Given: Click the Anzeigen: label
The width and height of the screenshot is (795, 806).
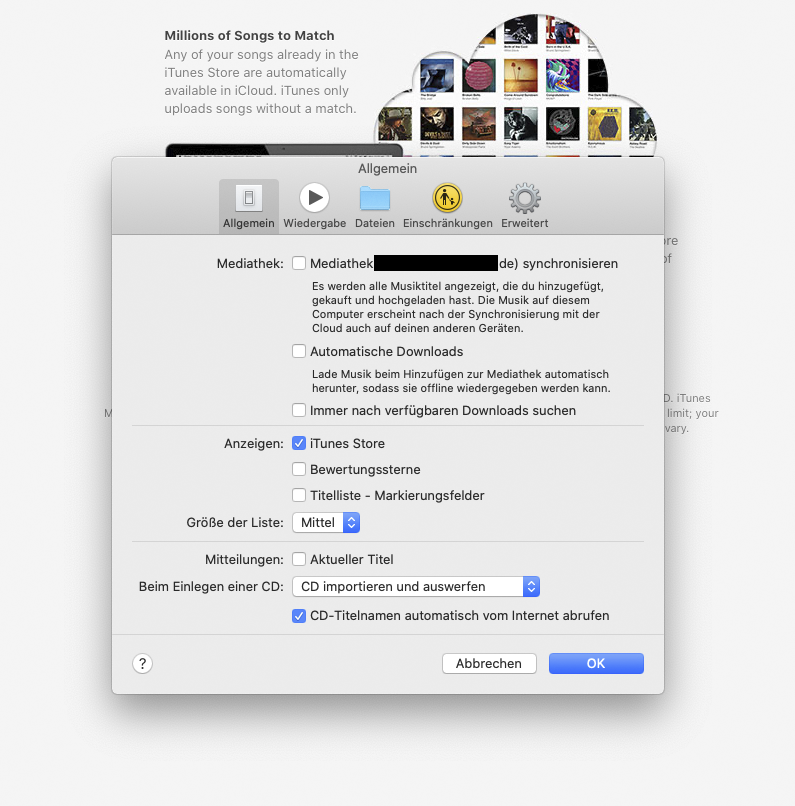Looking at the screenshot, I should pyautogui.click(x=253, y=444).
